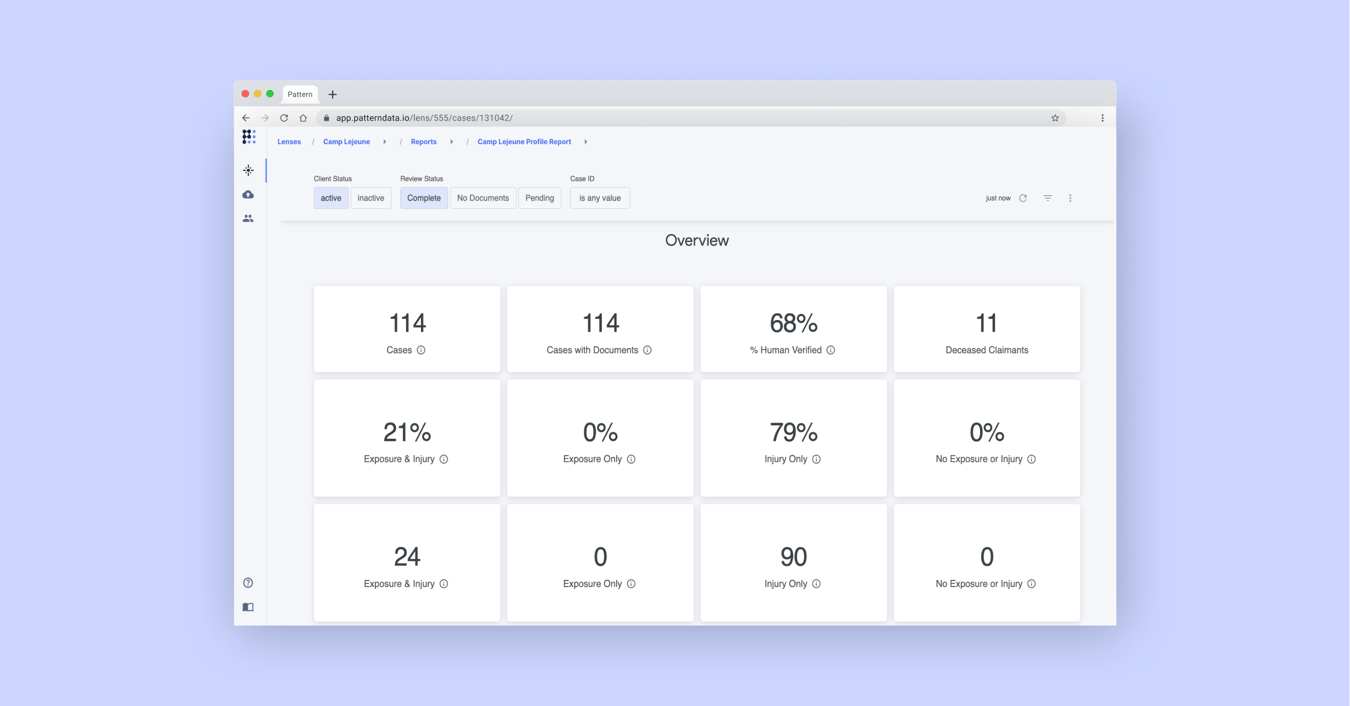The height and width of the screenshot is (706, 1350).
Task: Click the 79% value
Action: (794, 432)
